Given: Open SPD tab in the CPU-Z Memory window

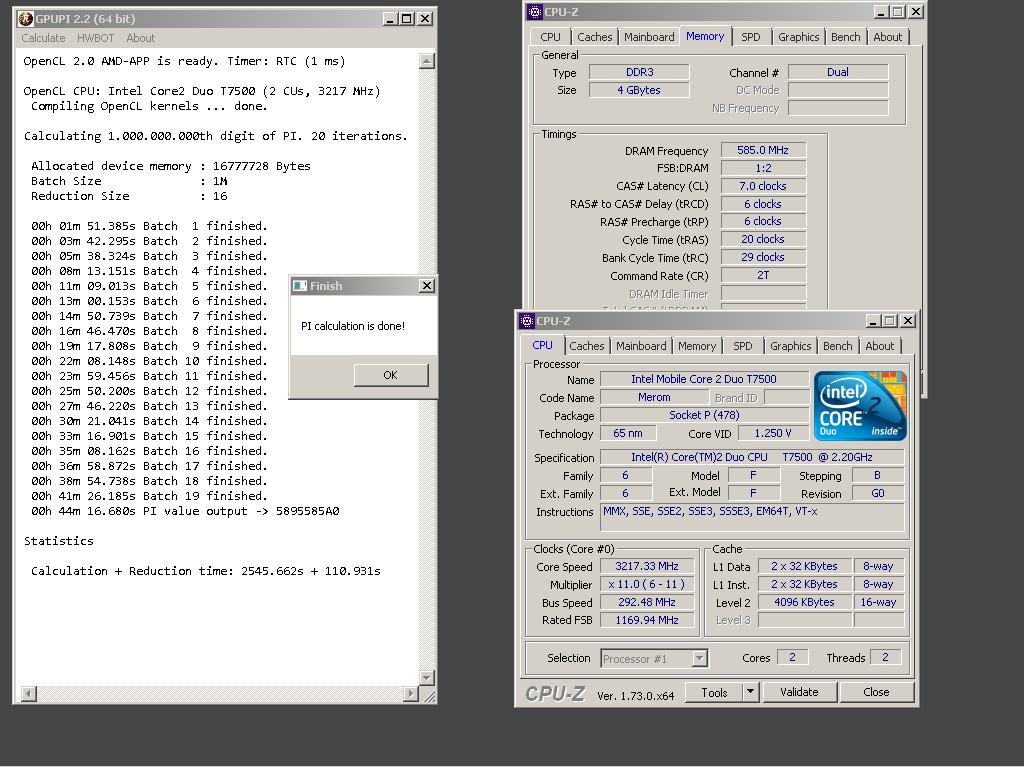Looking at the screenshot, I should tap(750, 37).
